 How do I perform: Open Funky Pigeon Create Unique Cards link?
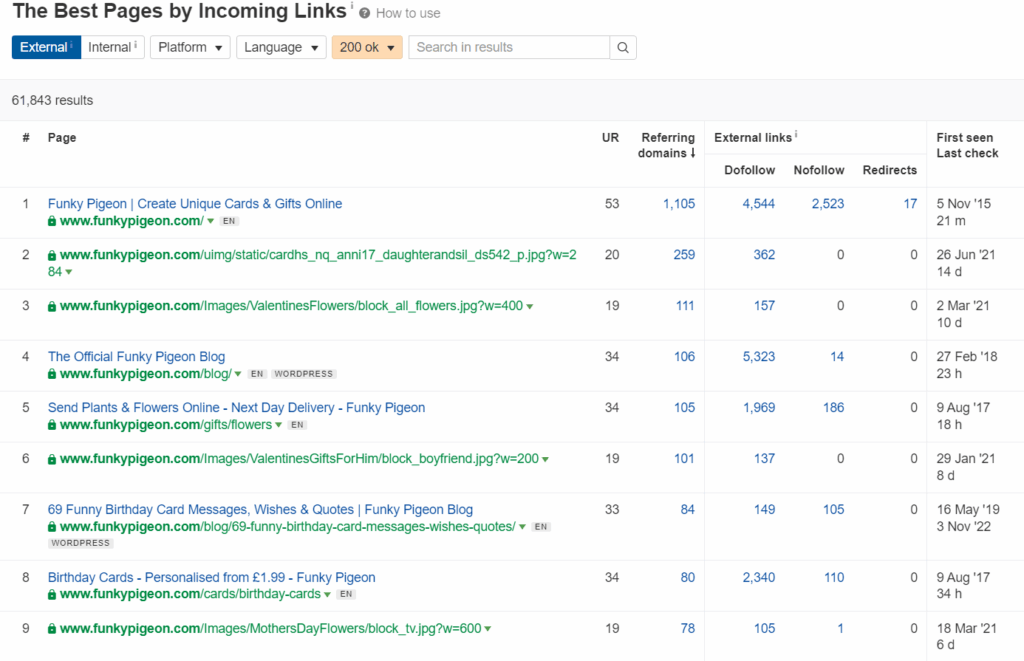(195, 204)
